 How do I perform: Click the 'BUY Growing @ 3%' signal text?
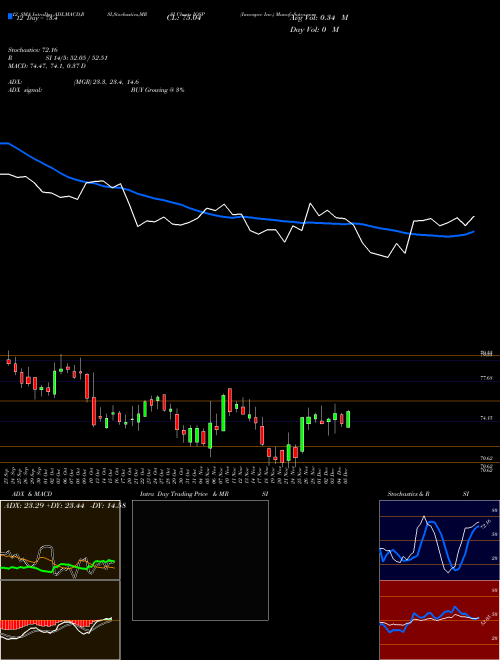pos(157,90)
